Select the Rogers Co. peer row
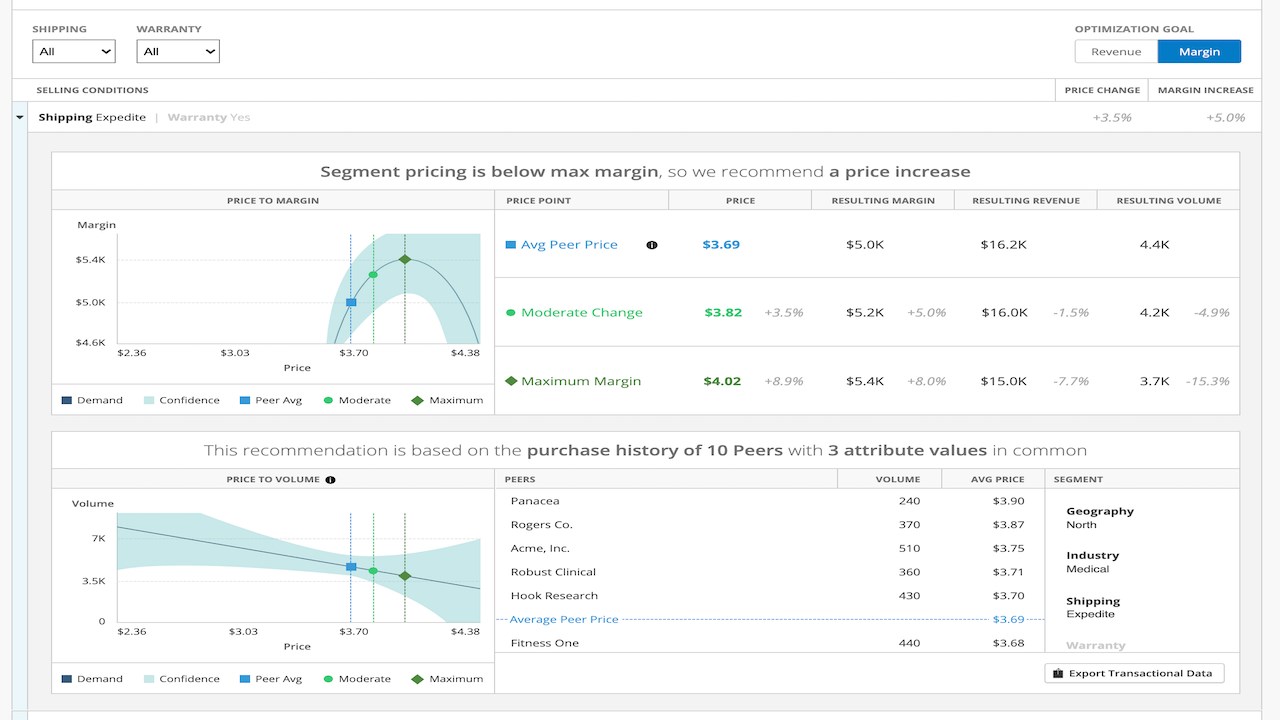This screenshot has height=720, width=1280. tap(769, 525)
